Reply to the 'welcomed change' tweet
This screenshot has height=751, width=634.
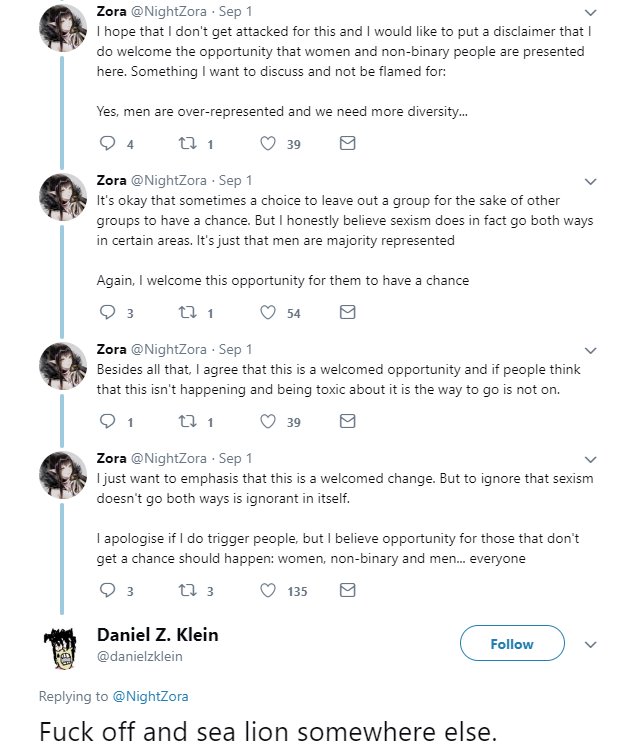107,590
